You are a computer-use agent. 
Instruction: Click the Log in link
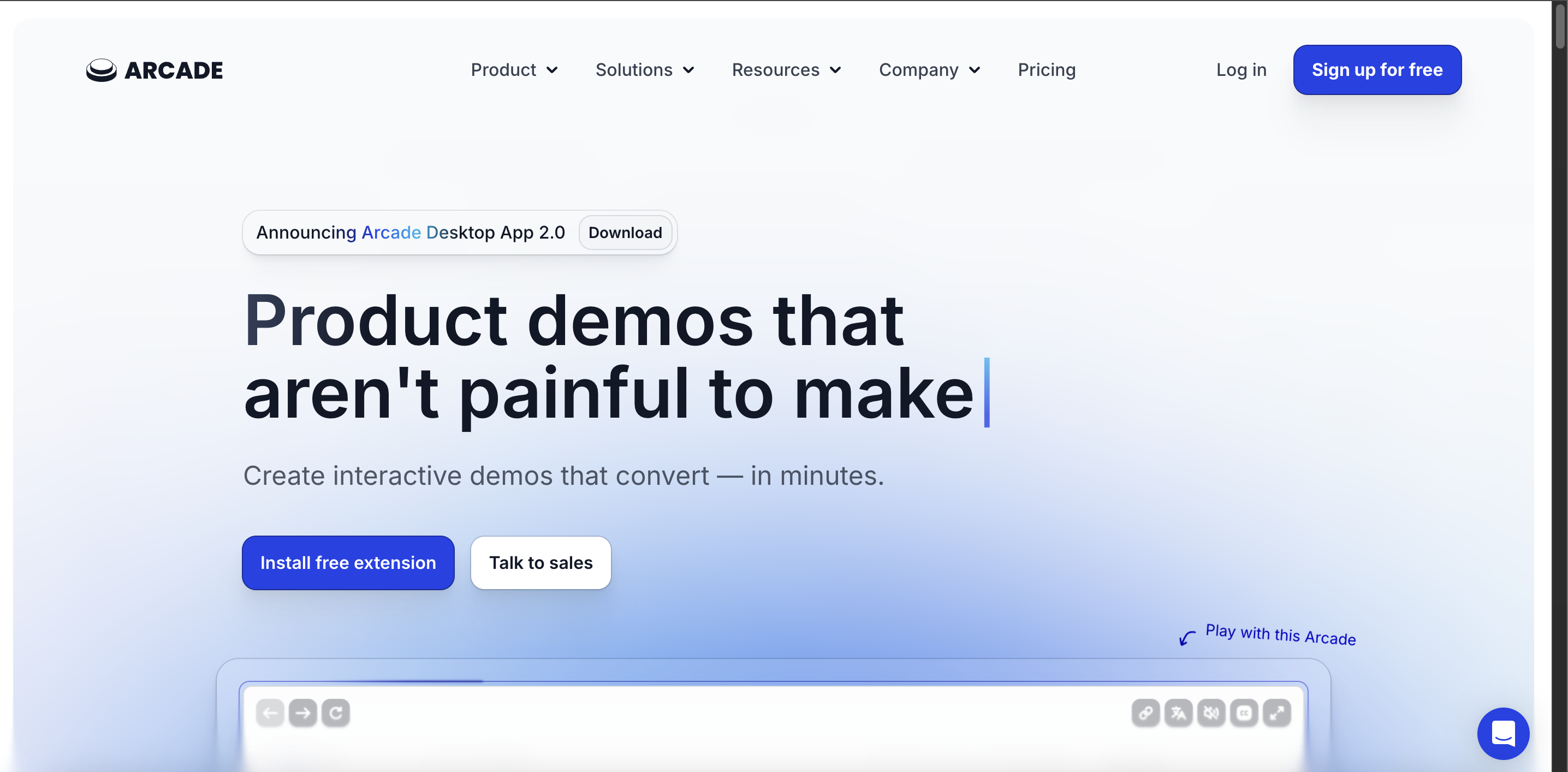[1241, 70]
